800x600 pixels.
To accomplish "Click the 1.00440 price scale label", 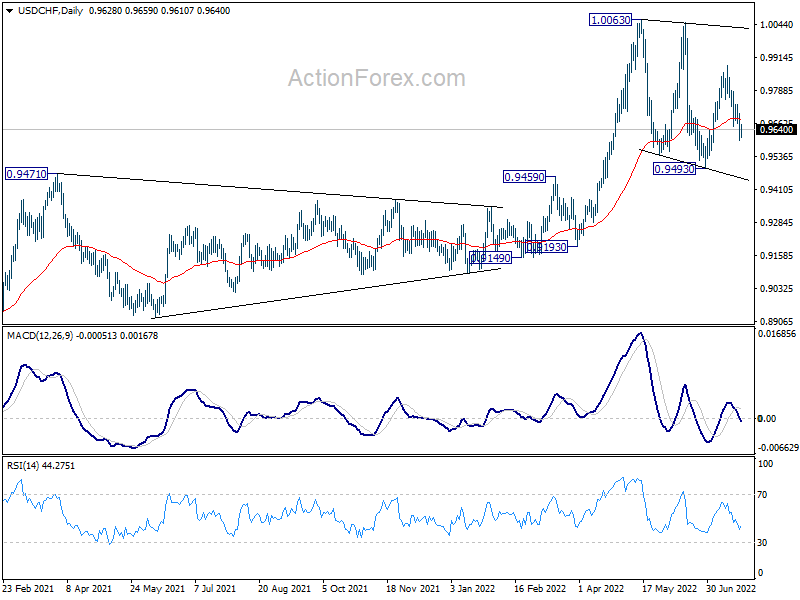I will coord(777,24).
